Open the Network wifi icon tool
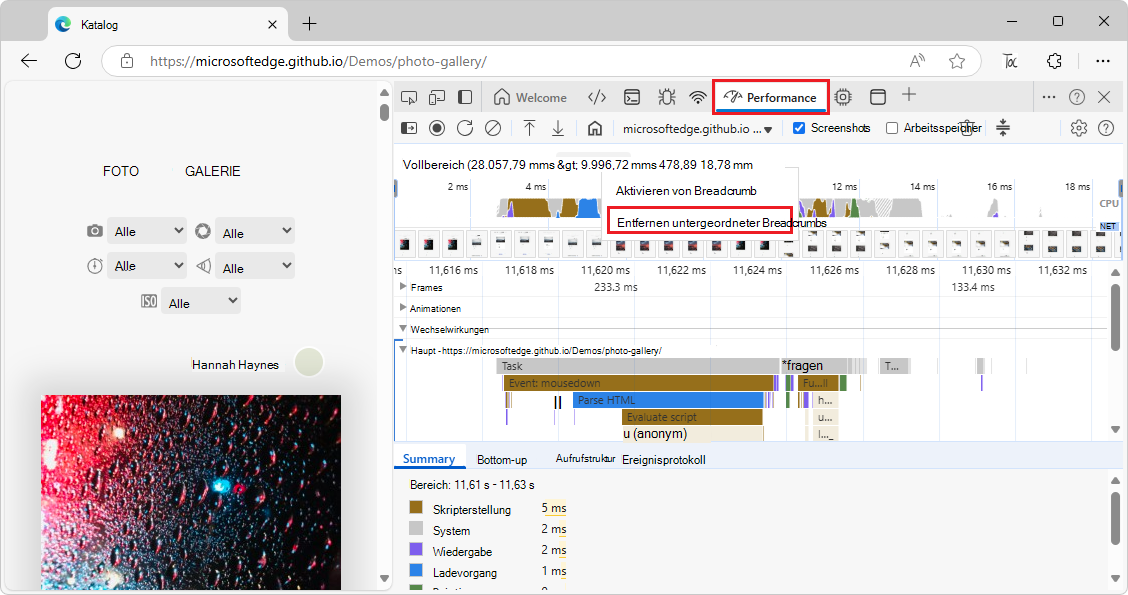The image size is (1128, 595). [x=698, y=97]
